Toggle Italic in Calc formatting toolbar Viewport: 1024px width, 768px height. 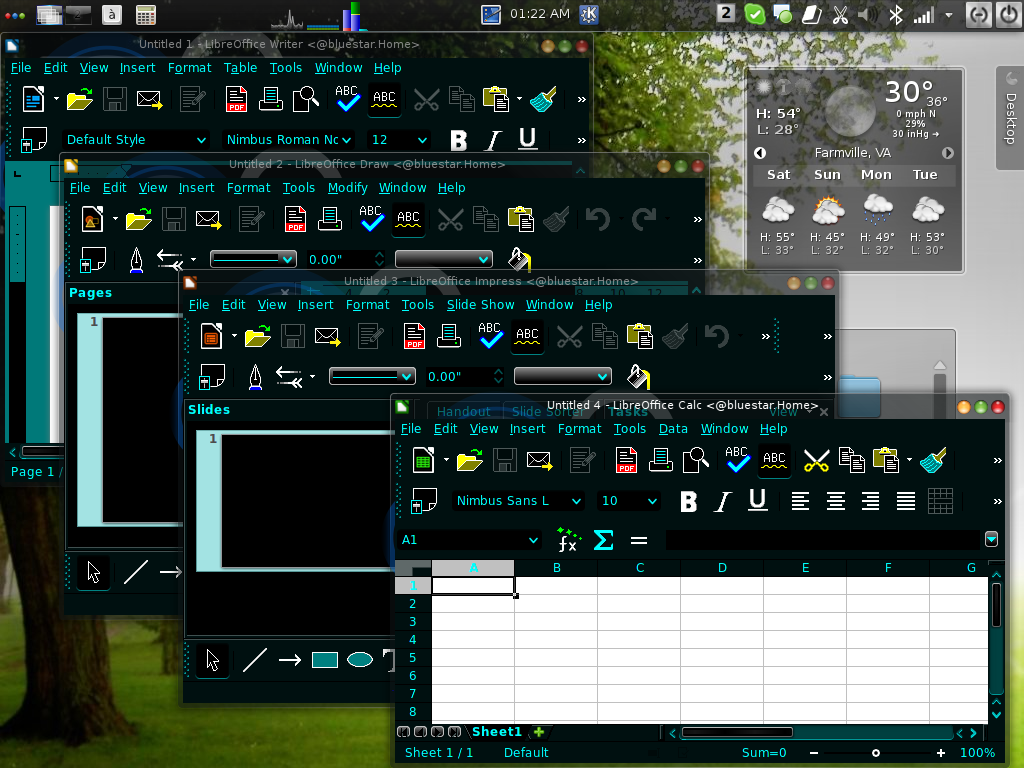pyautogui.click(x=722, y=502)
